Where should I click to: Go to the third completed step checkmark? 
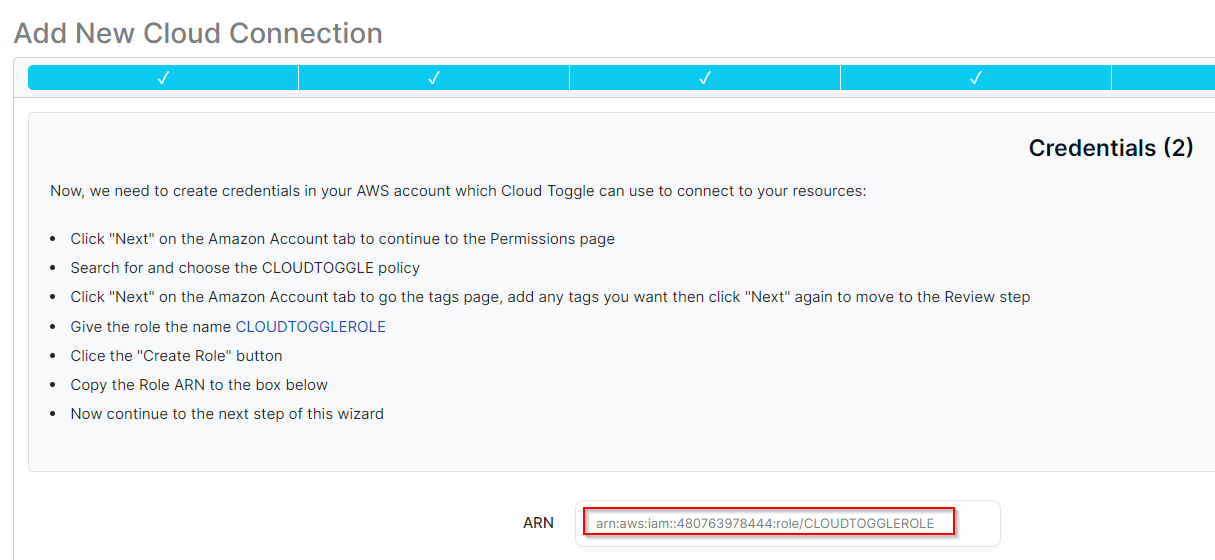[x=705, y=78]
